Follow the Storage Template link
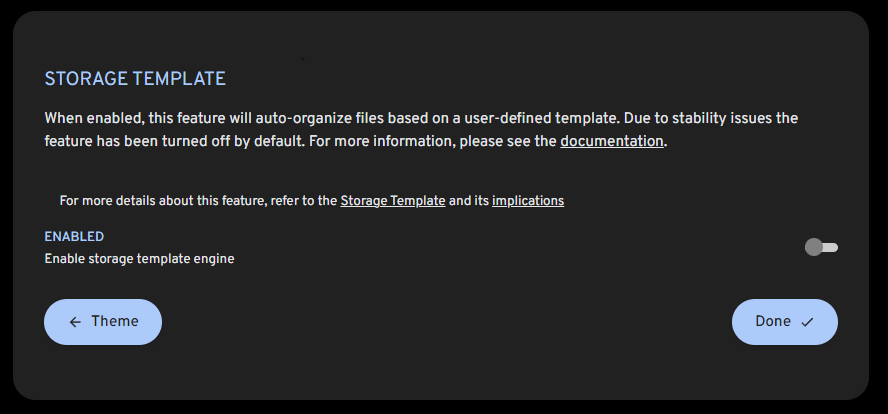 click(393, 201)
